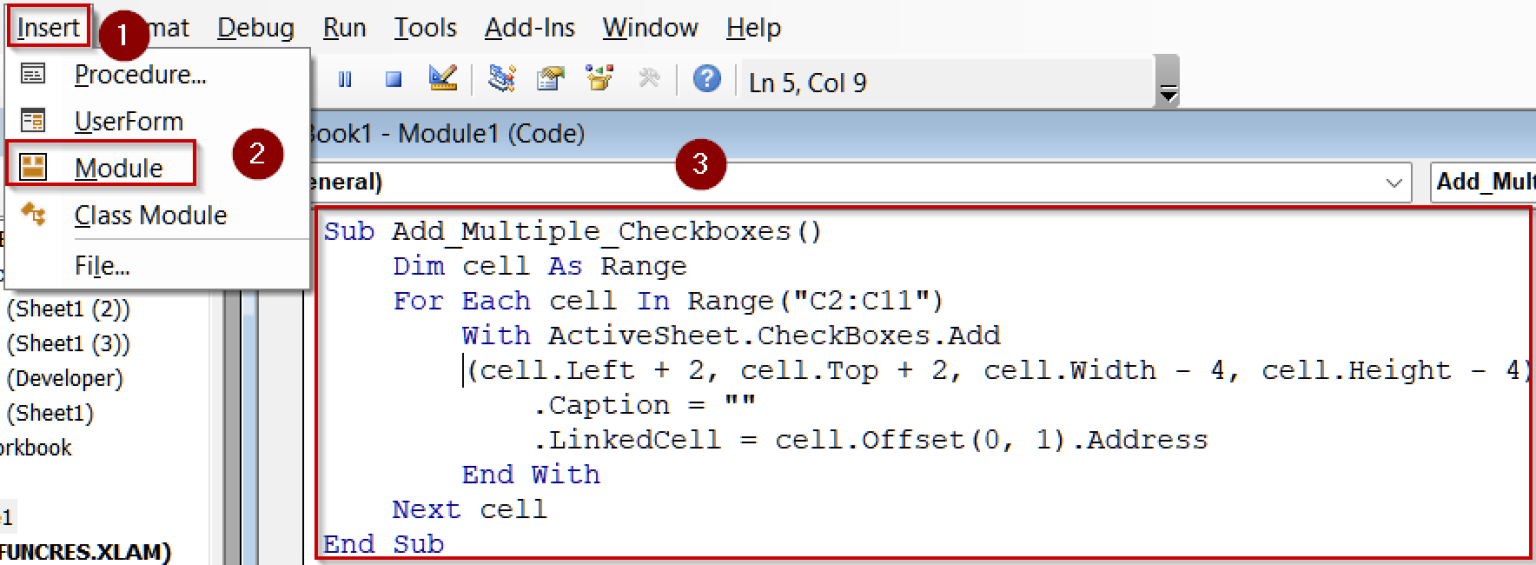Image resolution: width=1536 pixels, height=565 pixels.
Task: Click the Class Module menu entry icon
Action: point(33,214)
